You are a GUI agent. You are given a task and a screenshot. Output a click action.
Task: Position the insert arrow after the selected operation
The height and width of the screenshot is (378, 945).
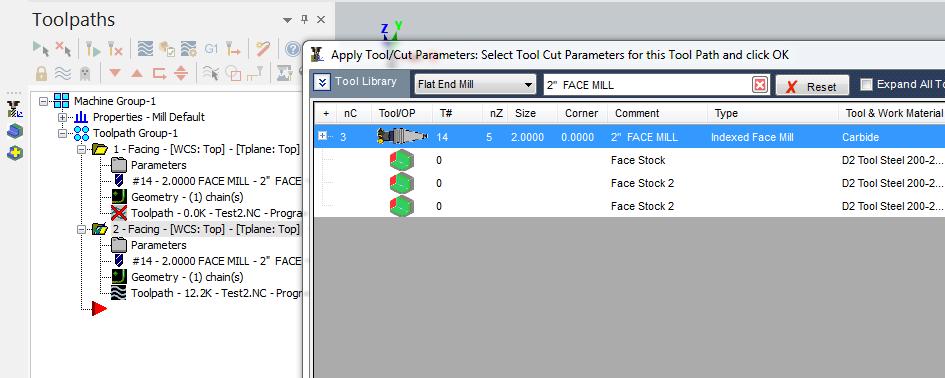click(159, 74)
